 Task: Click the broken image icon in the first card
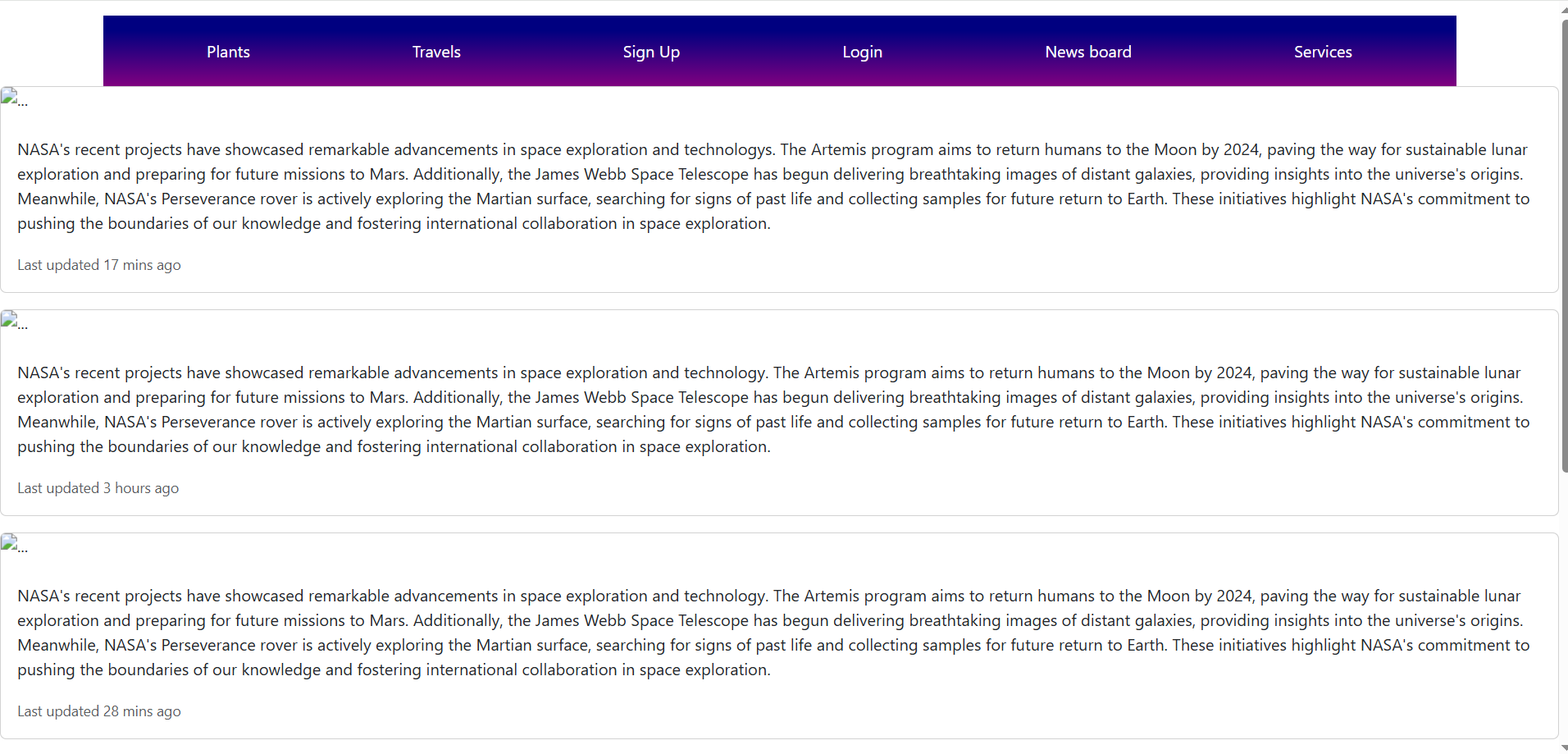coord(14,98)
